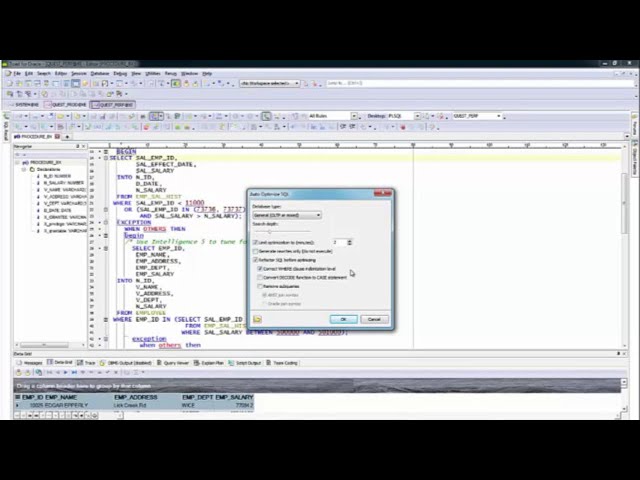
Task: Close the Auto Optimize SQL dialog
Action: coord(383,193)
